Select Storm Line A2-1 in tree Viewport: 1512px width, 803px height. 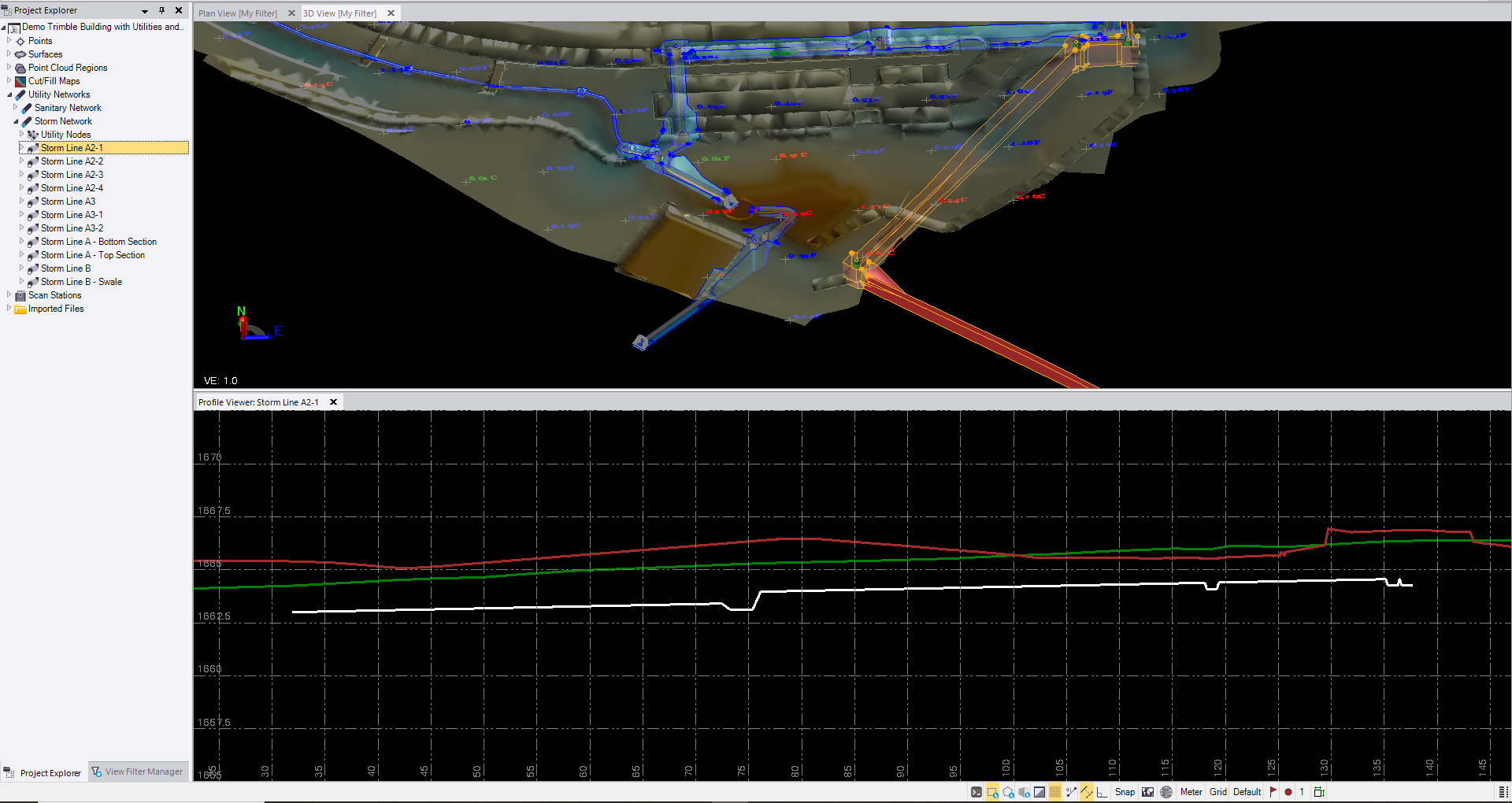point(72,148)
